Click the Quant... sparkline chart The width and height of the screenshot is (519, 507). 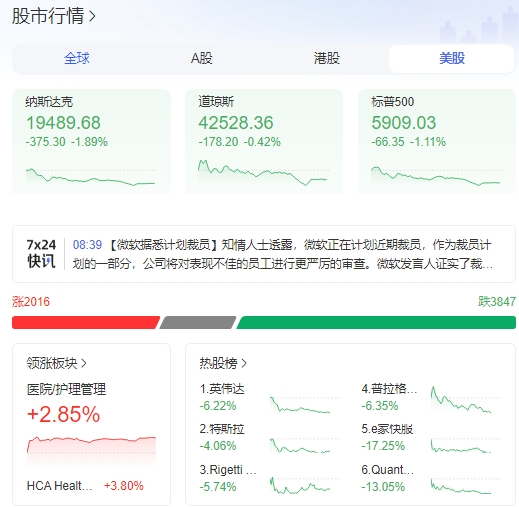click(466, 486)
